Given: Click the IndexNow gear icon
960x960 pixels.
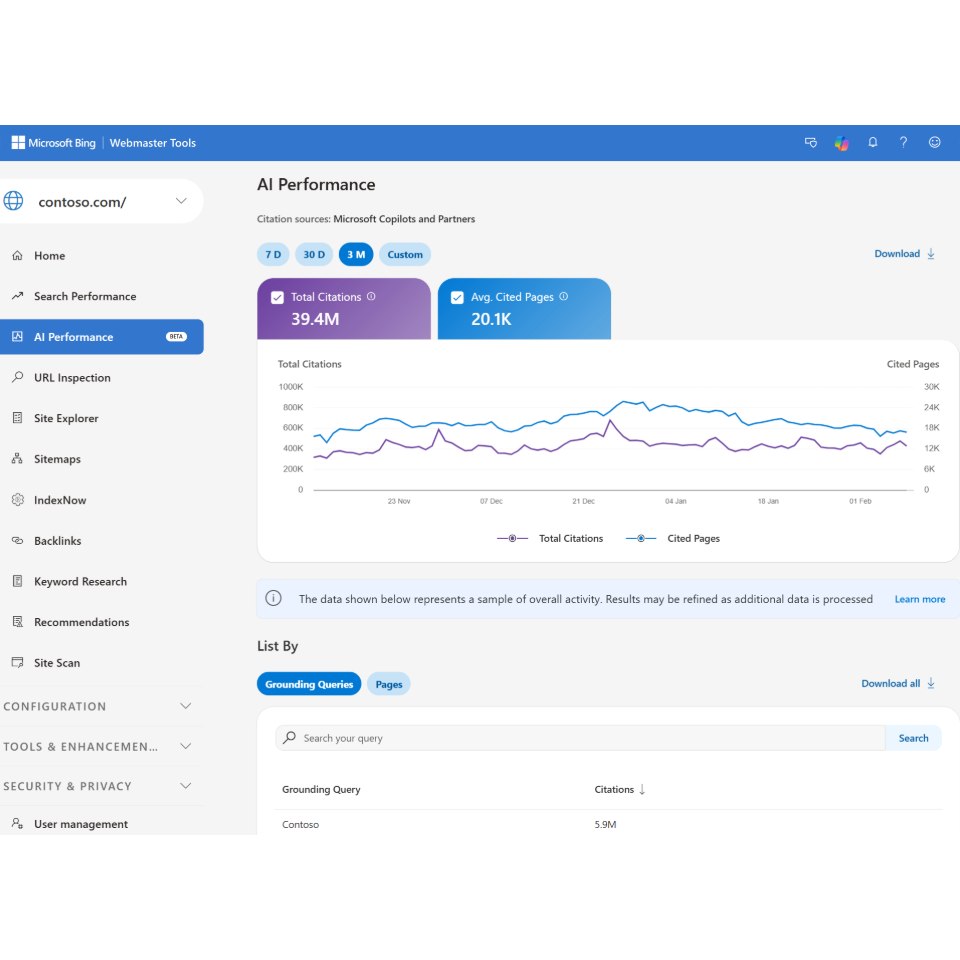Looking at the screenshot, I should point(18,500).
